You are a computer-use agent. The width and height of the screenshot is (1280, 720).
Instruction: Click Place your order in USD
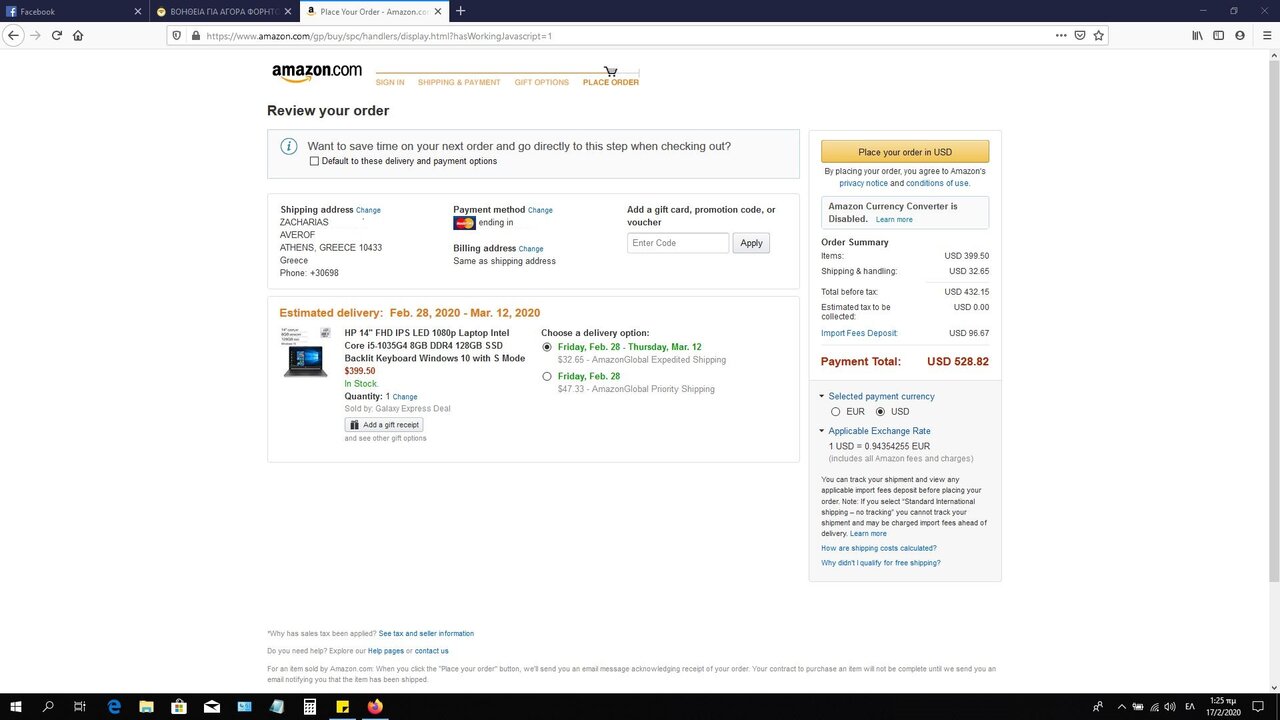905,152
